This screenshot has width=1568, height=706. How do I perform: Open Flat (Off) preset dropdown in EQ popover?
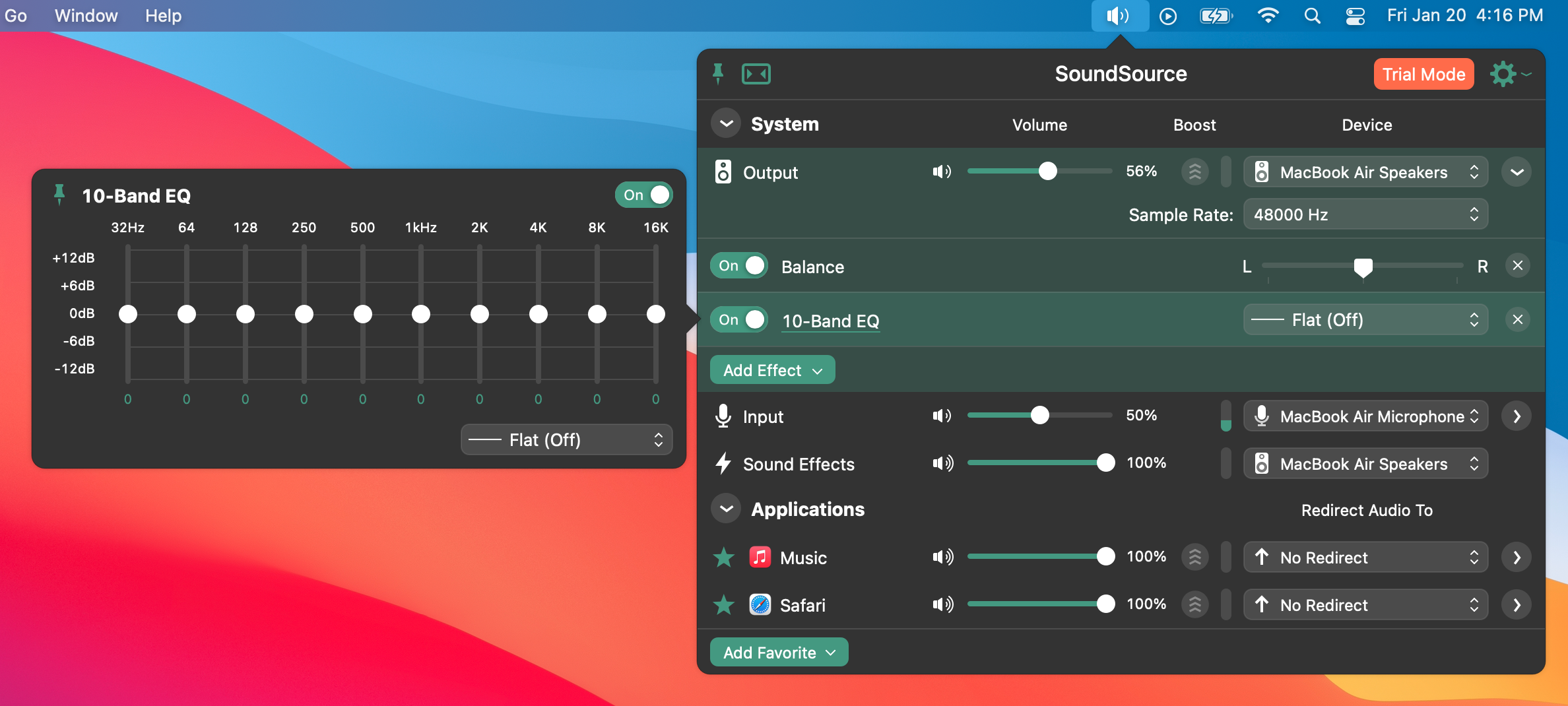tap(566, 439)
